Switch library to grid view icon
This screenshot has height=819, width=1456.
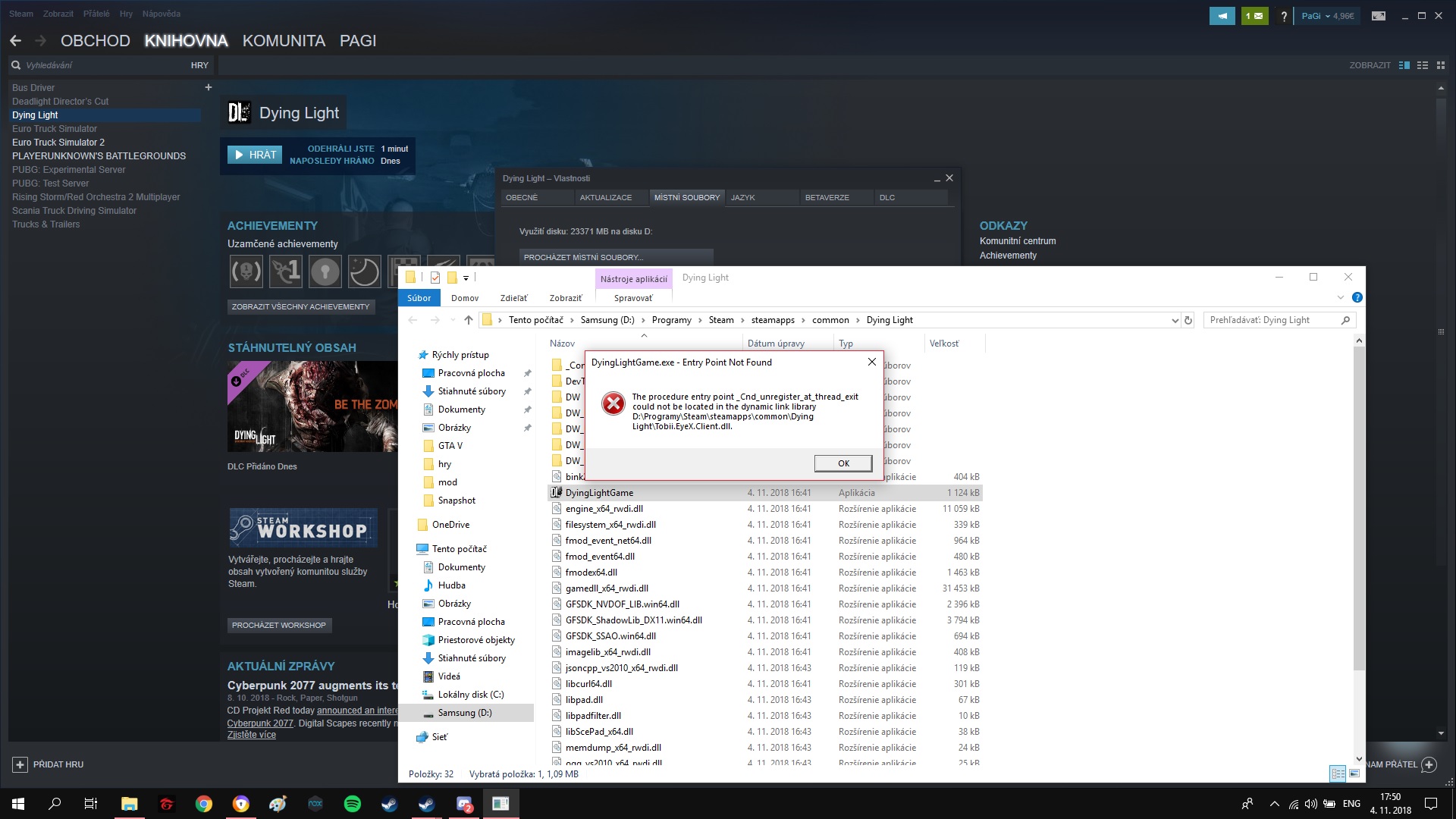(1441, 65)
